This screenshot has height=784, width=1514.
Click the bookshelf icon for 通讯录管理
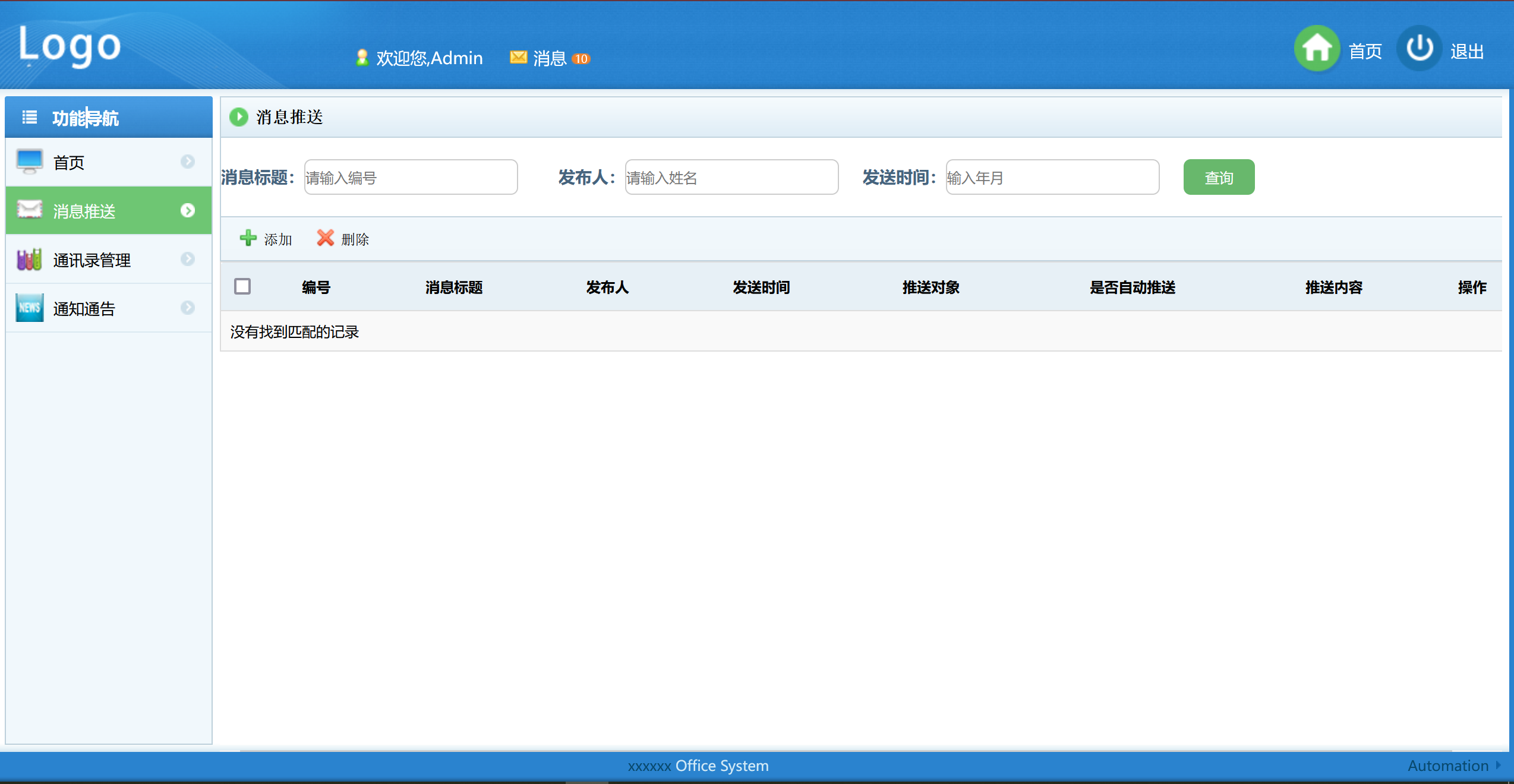point(29,260)
